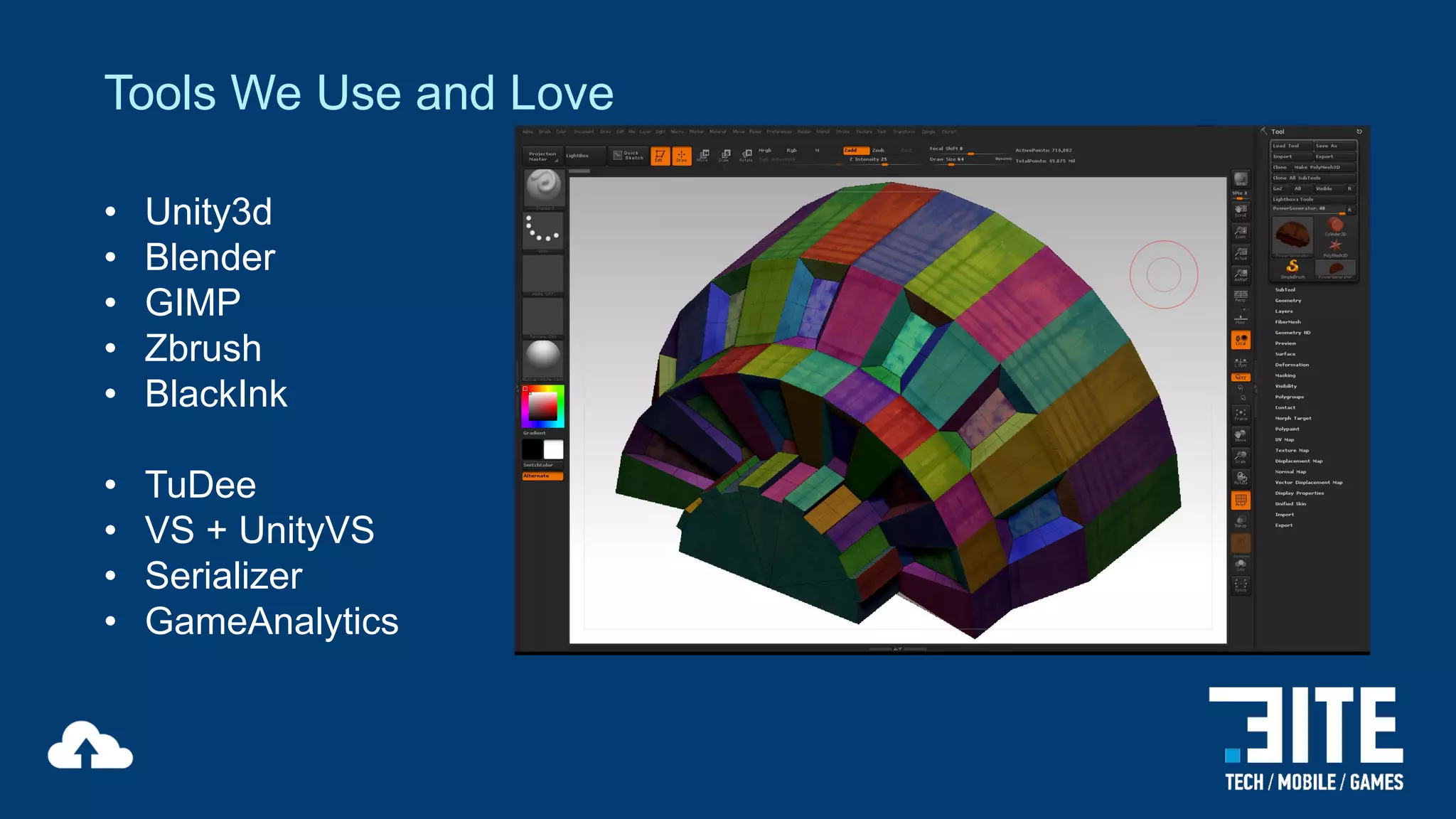The width and height of the screenshot is (1456, 819).
Task: Open LightBox browser
Action: click(585, 156)
